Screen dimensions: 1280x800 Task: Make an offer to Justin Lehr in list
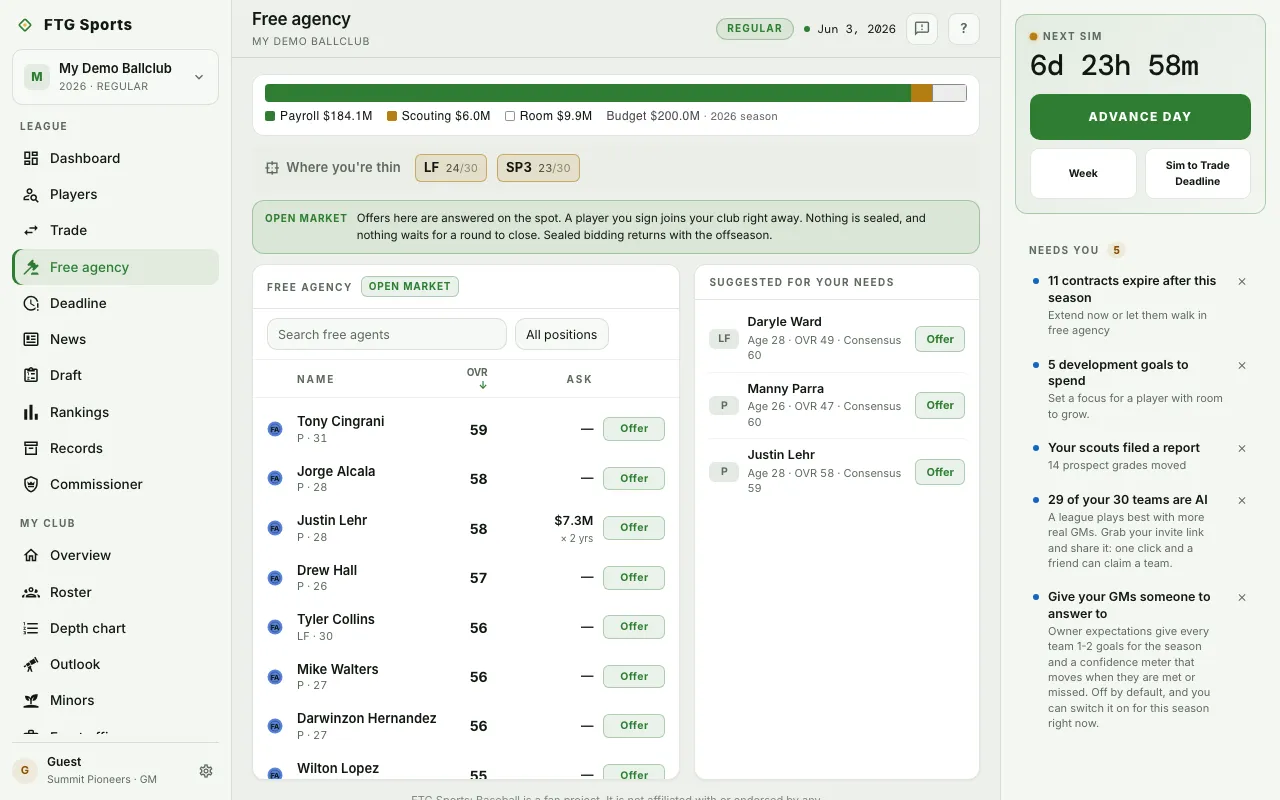pyautogui.click(x=634, y=527)
